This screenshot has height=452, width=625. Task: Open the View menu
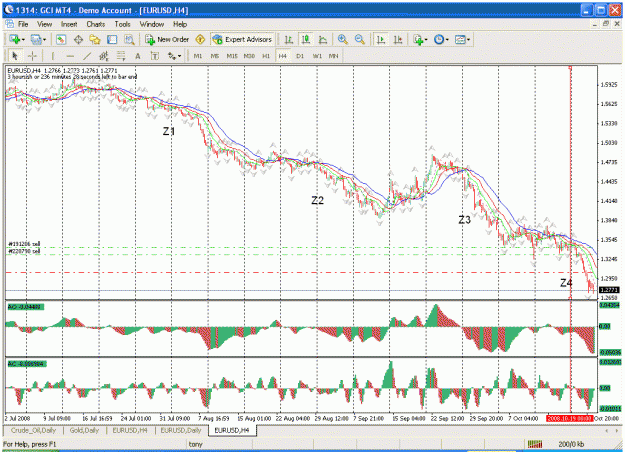(45, 24)
